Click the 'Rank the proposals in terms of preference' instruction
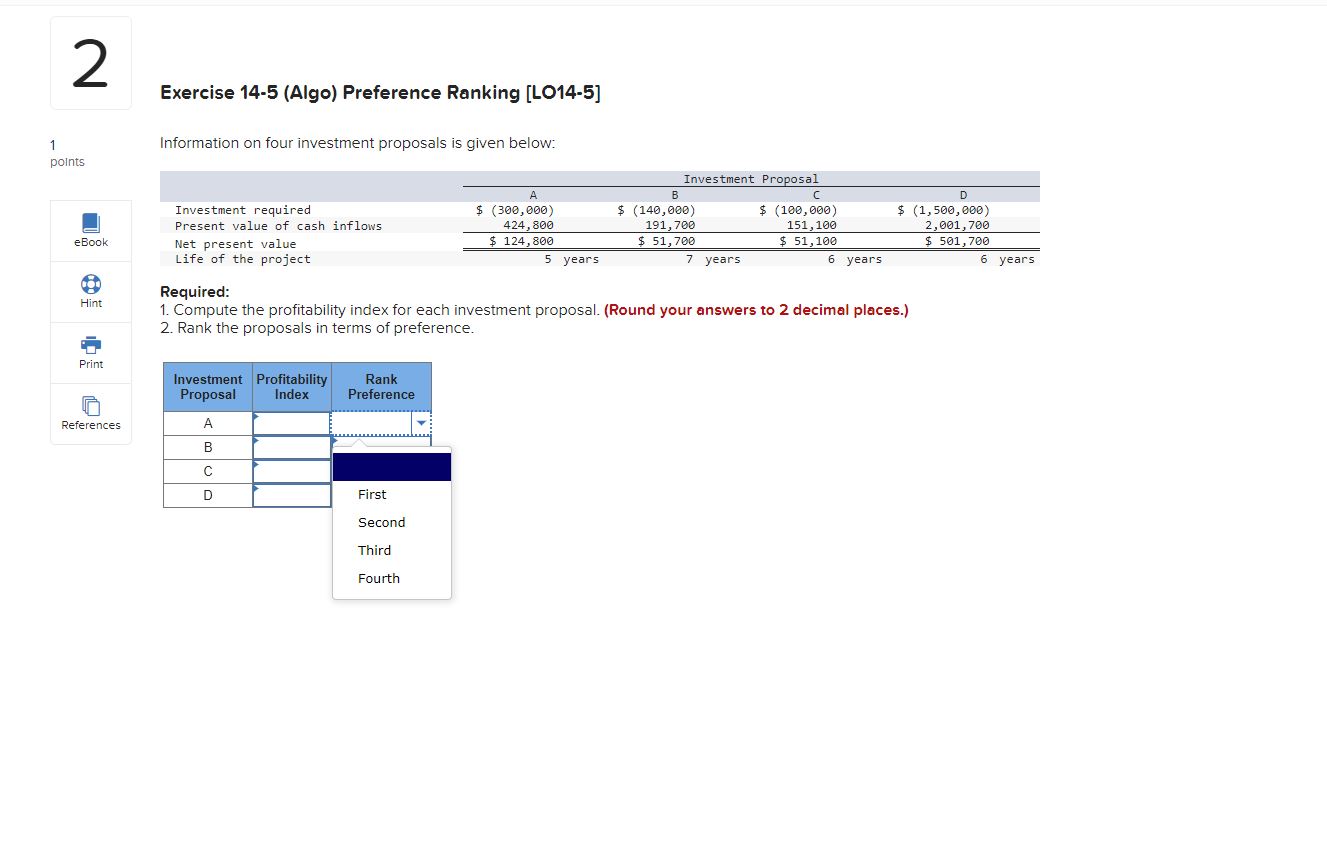The width and height of the screenshot is (1327, 842). coord(317,328)
